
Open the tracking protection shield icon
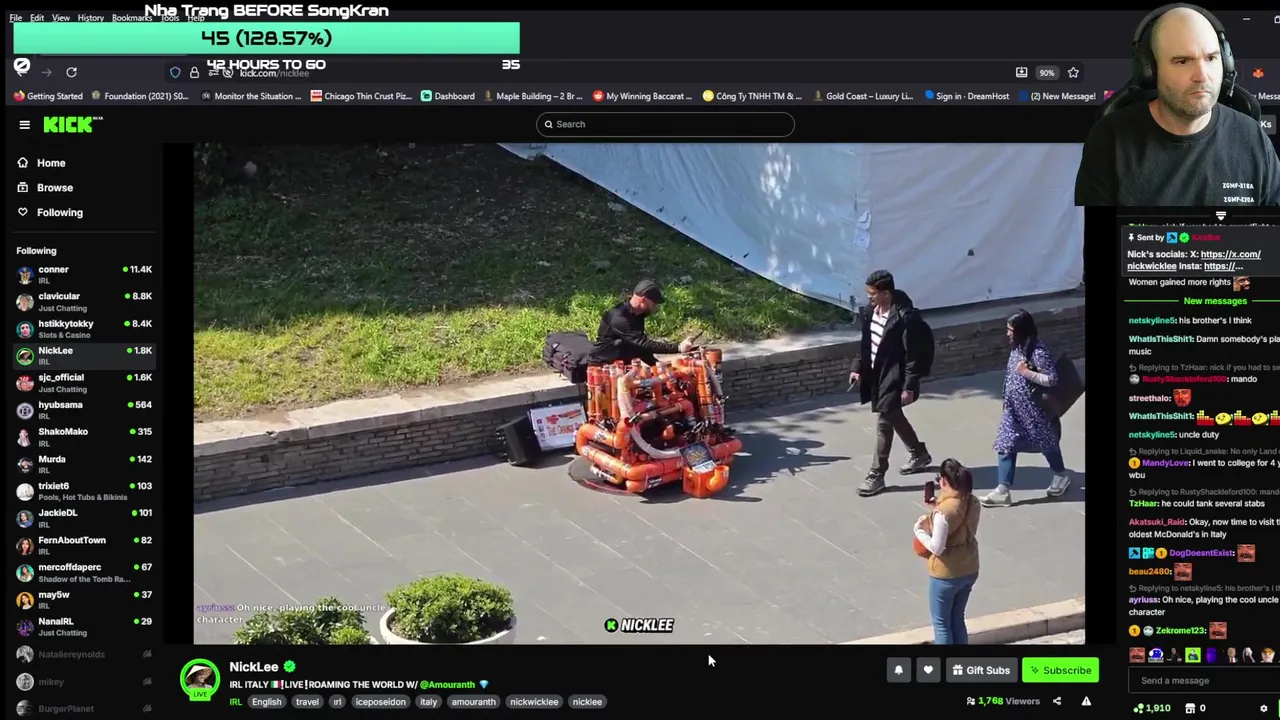tap(175, 72)
